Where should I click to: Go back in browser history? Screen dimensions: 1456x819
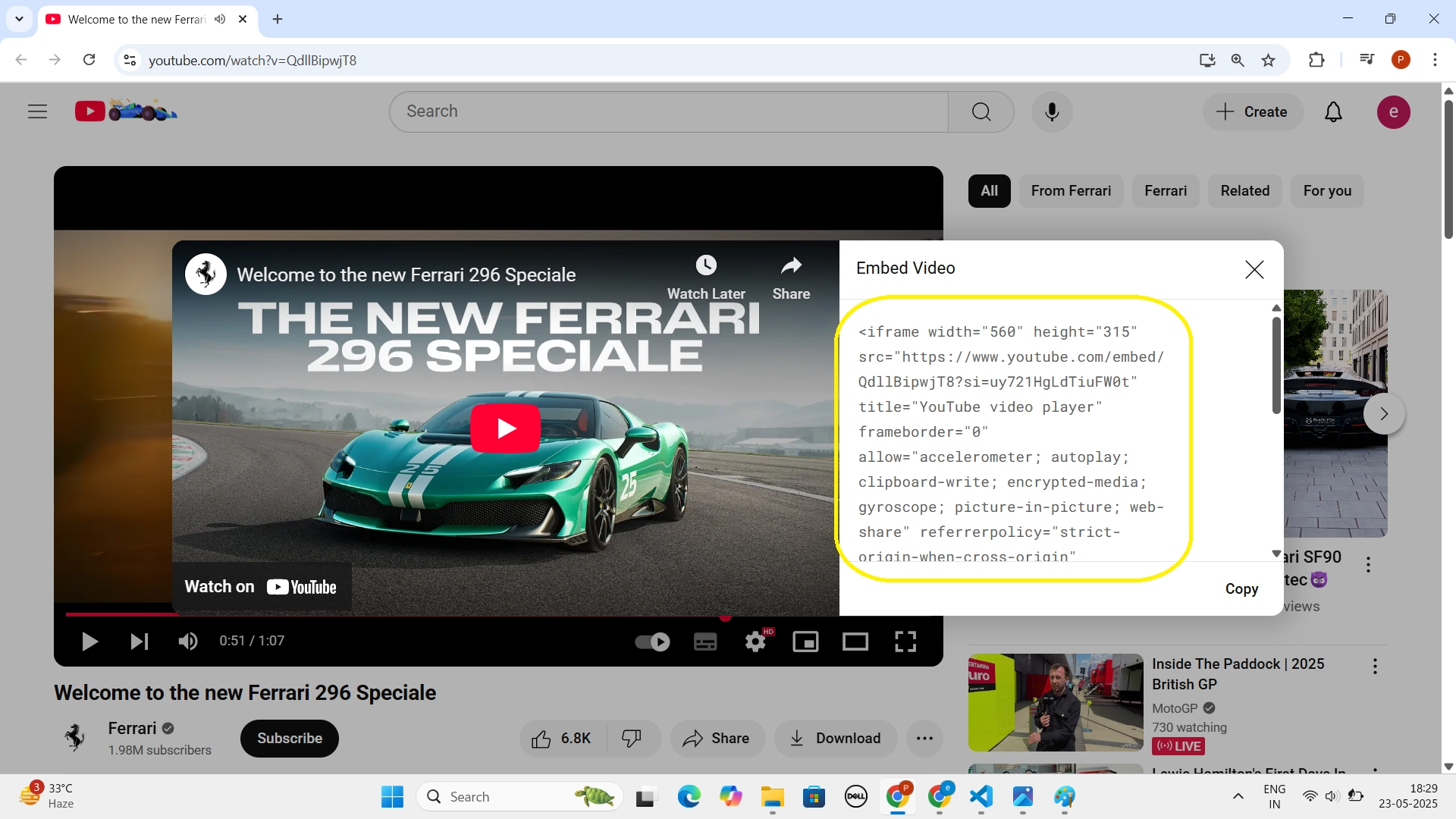pos(21,60)
